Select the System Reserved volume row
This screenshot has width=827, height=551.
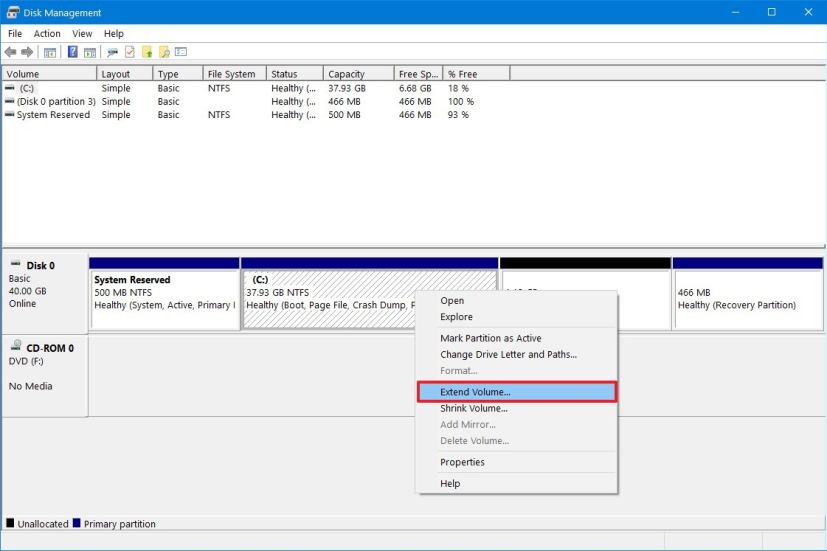pyautogui.click(x=53, y=114)
